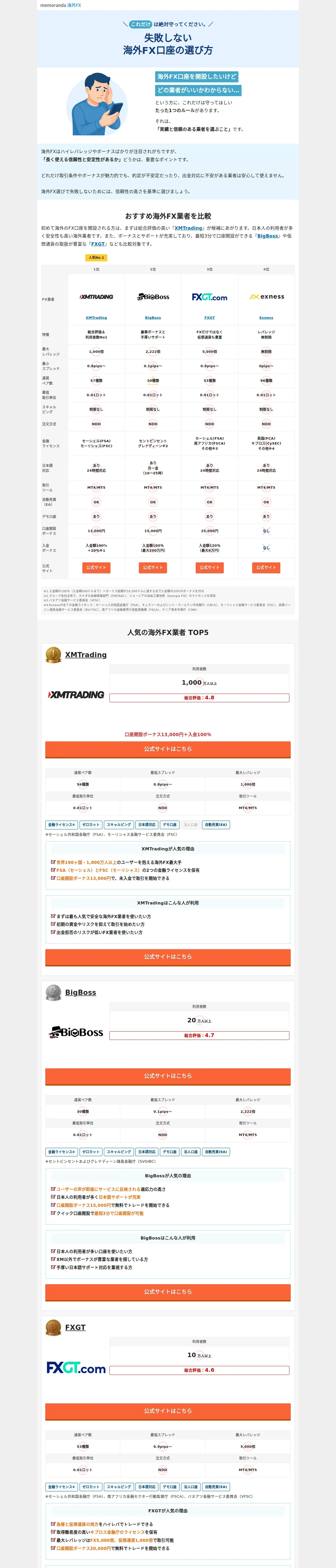Click XMTrading's 自動売買(EA) tag
The width and height of the screenshot is (336, 1568).
point(216,825)
